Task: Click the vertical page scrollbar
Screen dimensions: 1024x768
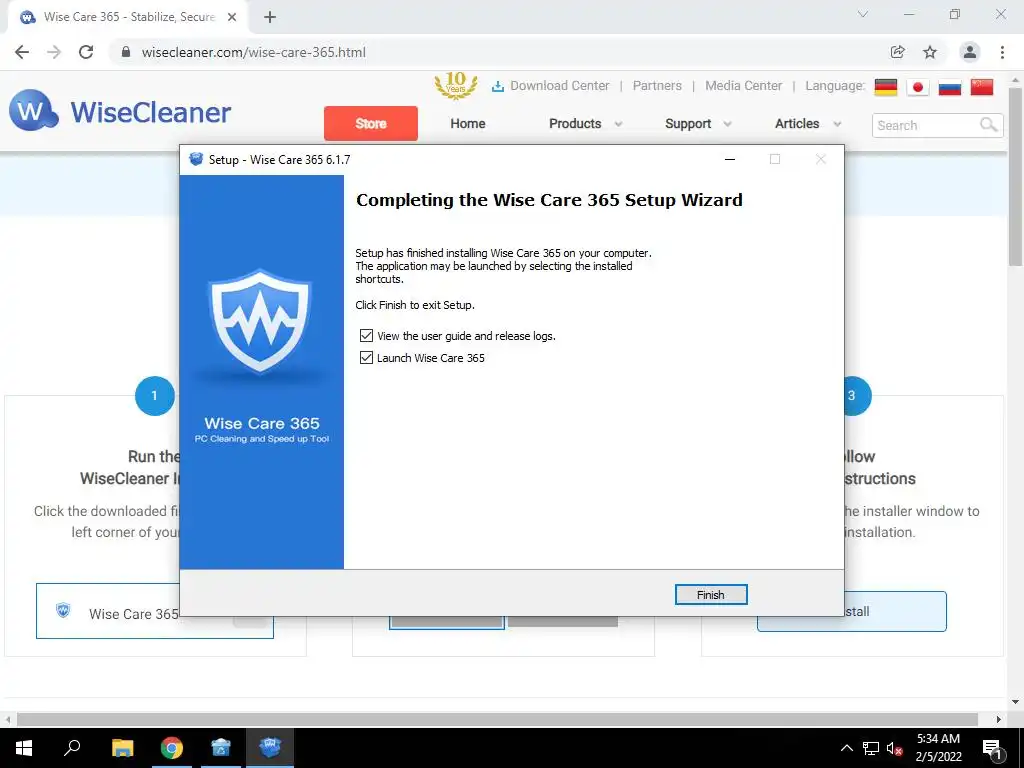Action: (1016, 176)
